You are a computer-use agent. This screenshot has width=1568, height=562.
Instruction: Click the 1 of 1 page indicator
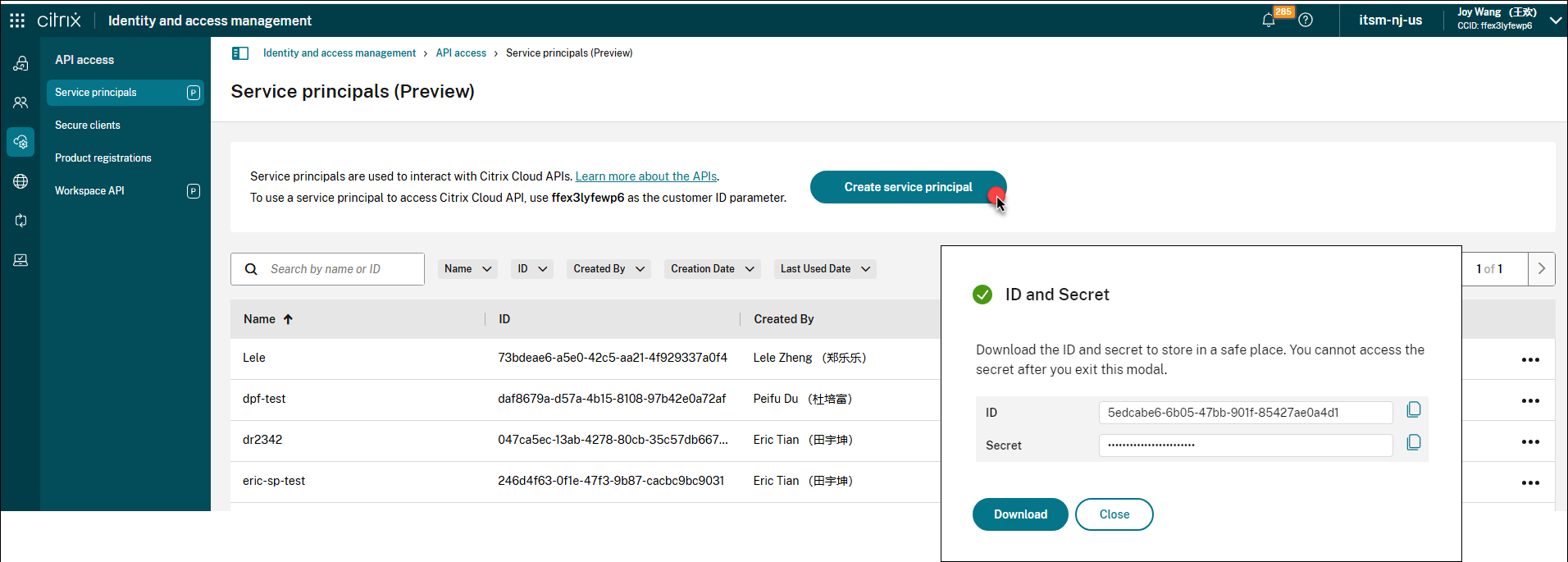click(1489, 269)
